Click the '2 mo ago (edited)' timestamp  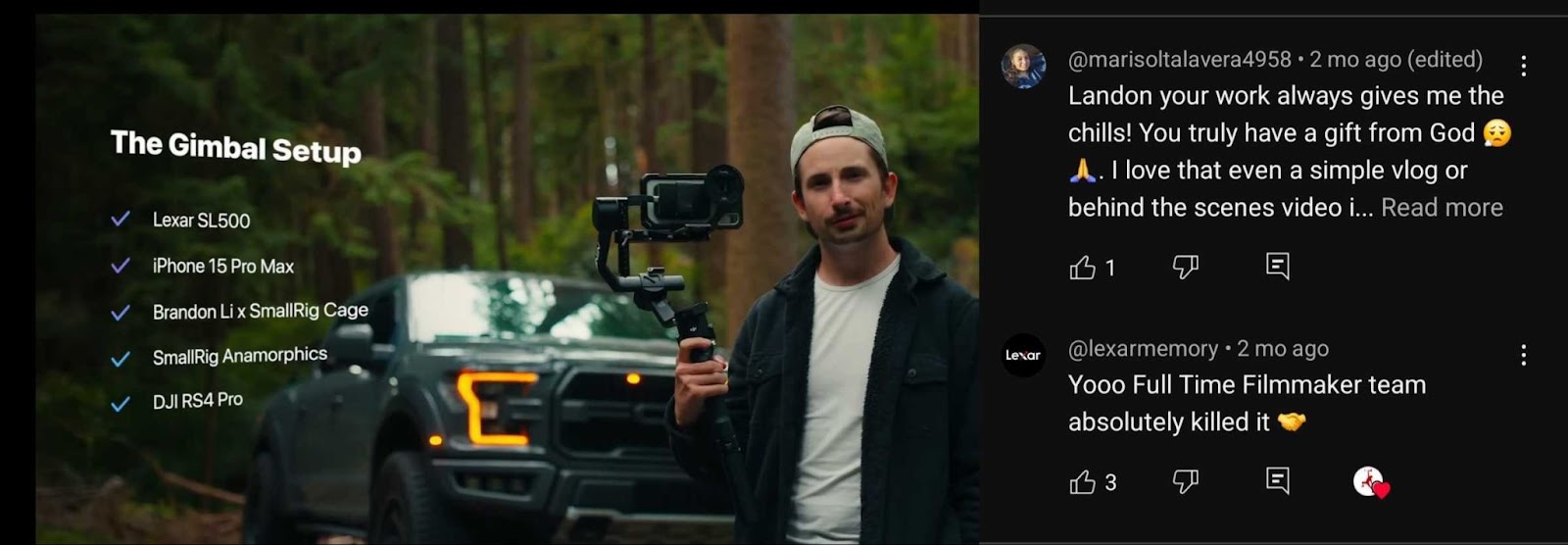click(x=1396, y=60)
